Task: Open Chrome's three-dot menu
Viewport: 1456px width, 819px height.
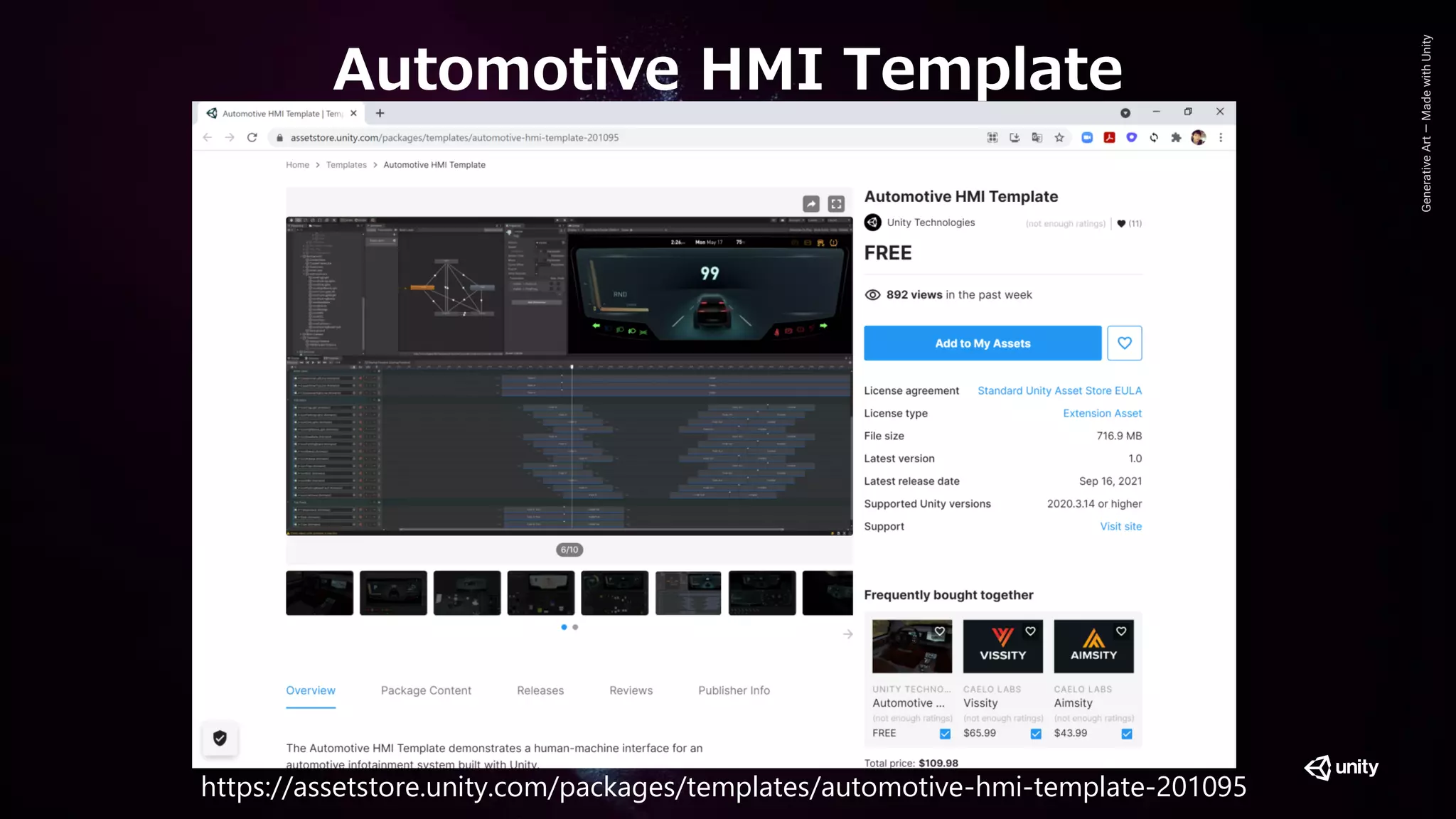Action: 1221,138
